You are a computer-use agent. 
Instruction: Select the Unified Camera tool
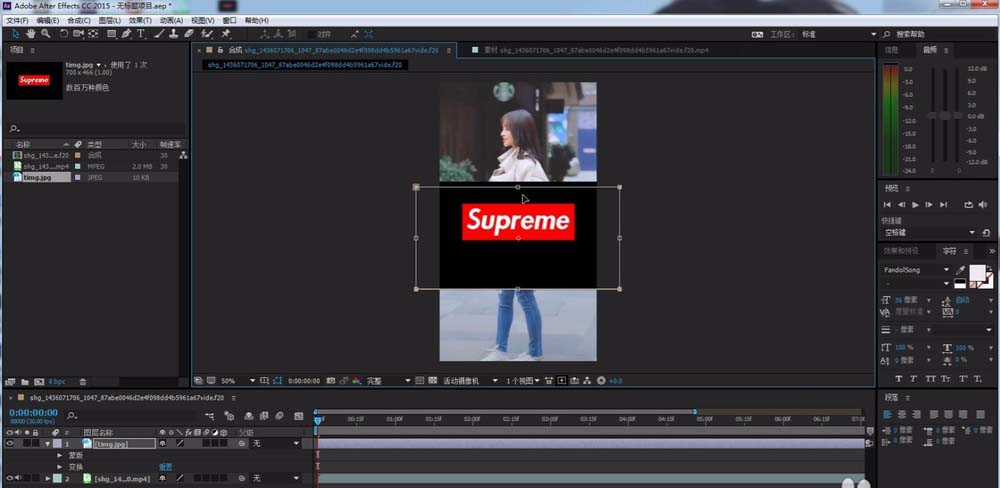pyautogui.click(x=78, y=34)
